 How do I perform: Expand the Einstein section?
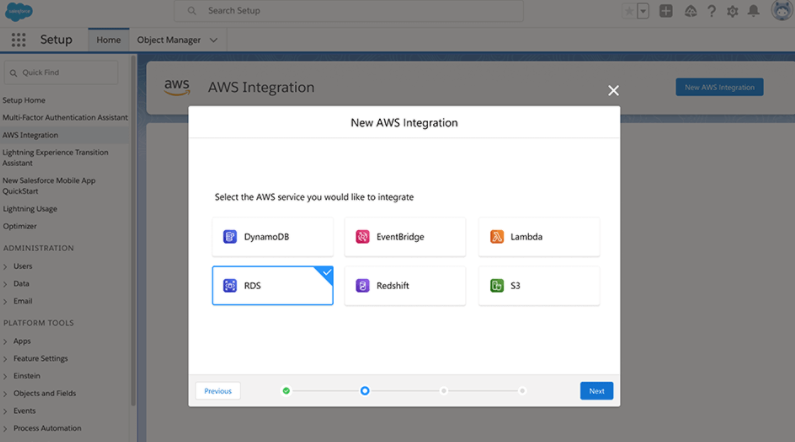coord(5,376)
